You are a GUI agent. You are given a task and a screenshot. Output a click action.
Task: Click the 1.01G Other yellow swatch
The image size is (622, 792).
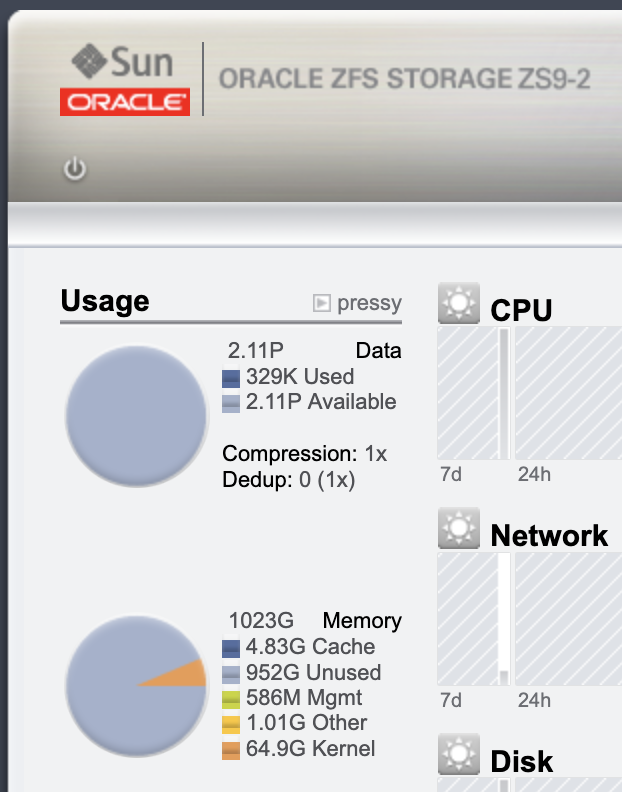[231, 724]
